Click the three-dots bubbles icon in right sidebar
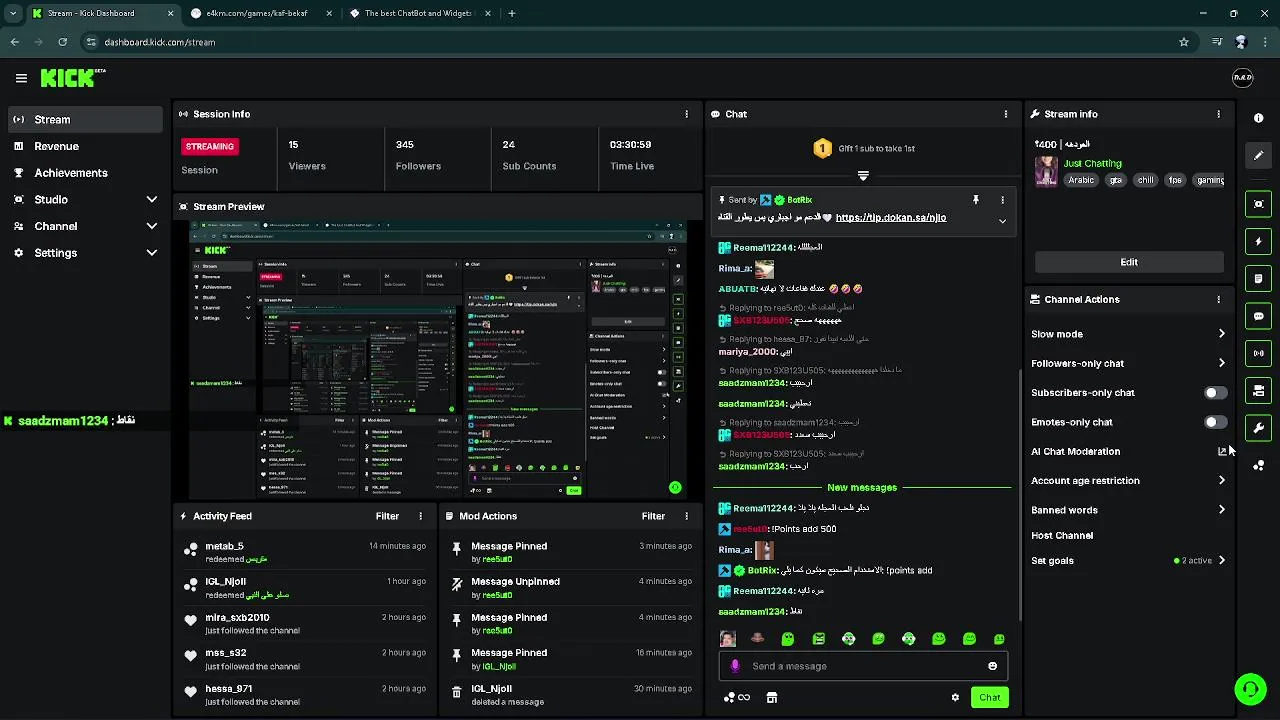 (x=1258, y=466)
